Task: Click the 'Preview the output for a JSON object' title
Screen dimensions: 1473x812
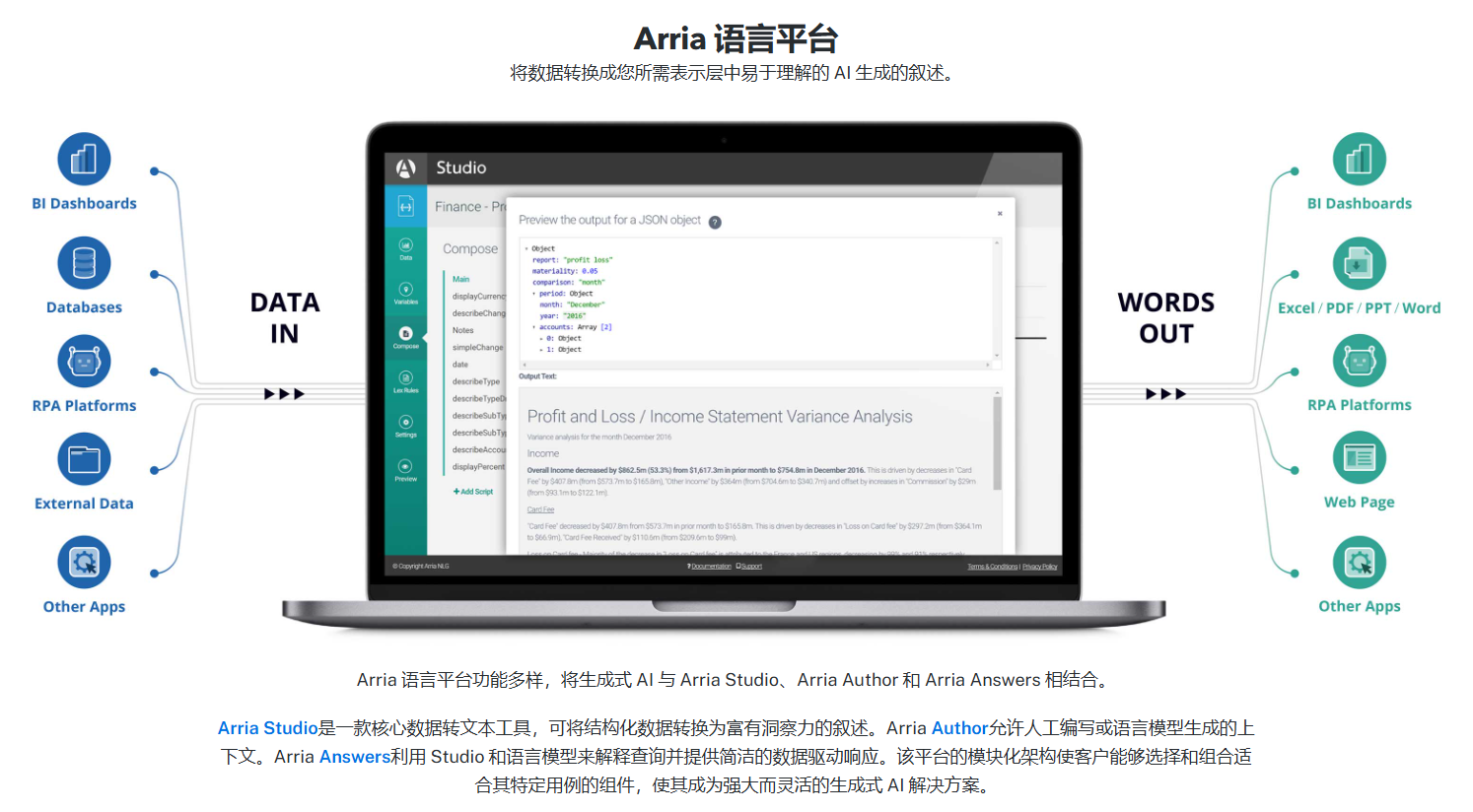Action: (x=609, y=220)
